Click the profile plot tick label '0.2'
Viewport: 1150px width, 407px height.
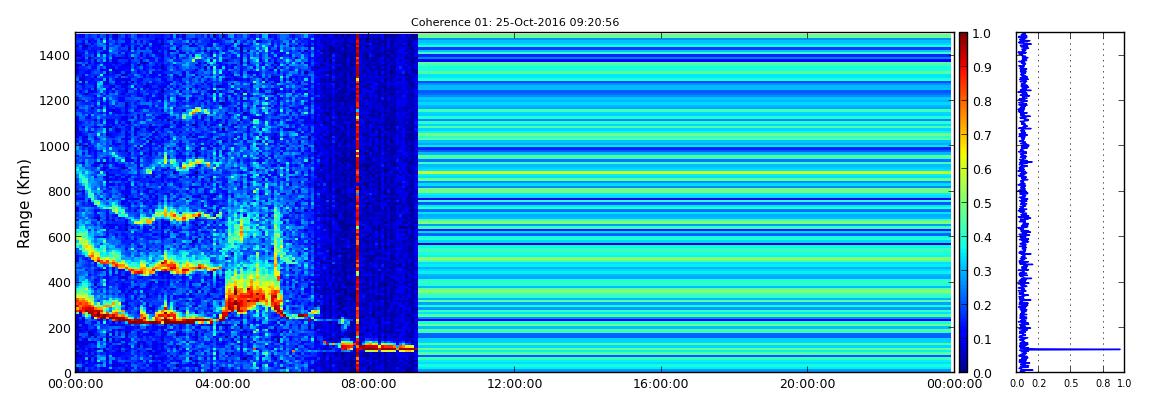[x=1039, y=384]
